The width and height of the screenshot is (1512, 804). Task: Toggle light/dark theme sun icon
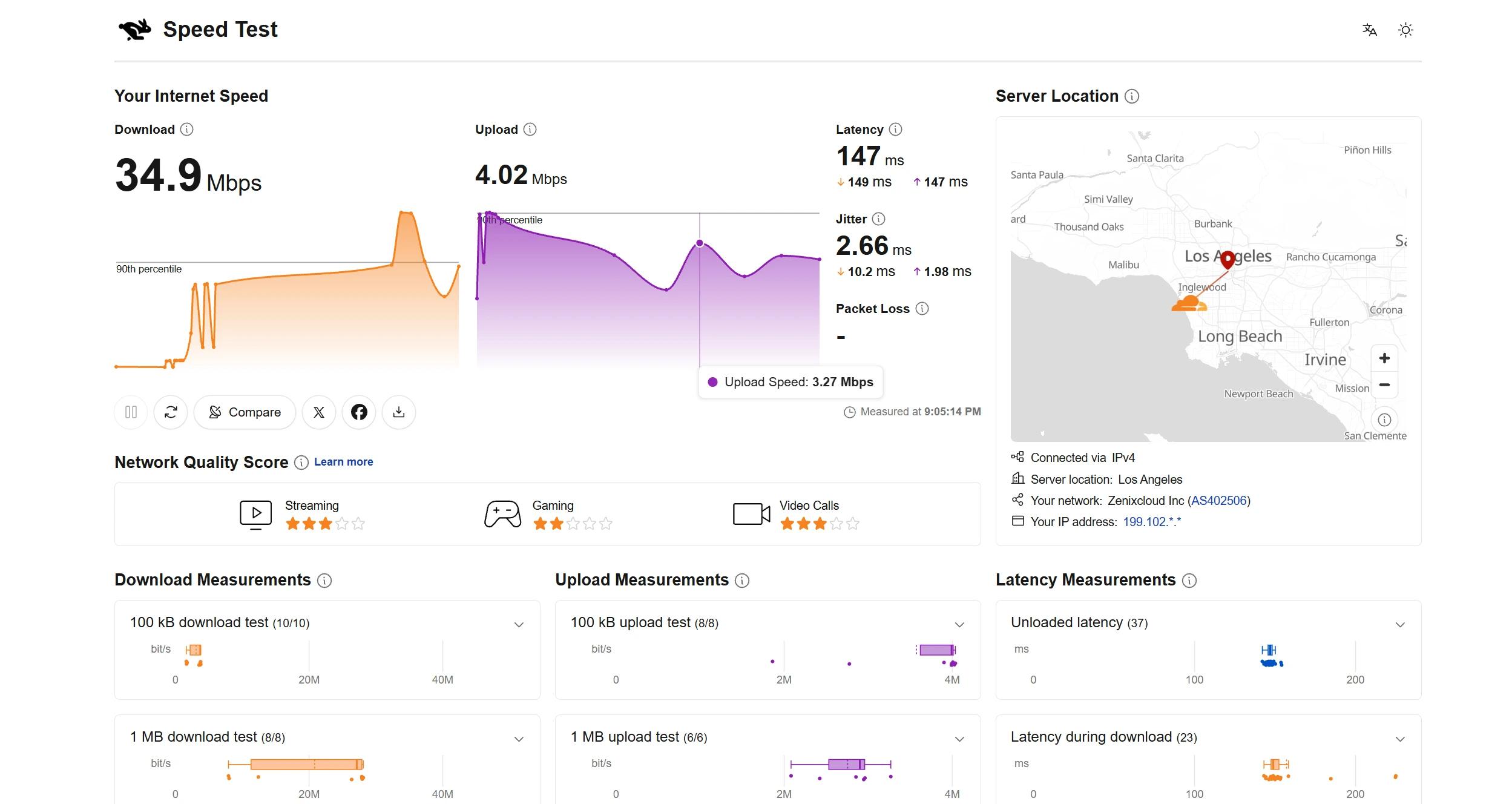click(x=1405, y=30)
